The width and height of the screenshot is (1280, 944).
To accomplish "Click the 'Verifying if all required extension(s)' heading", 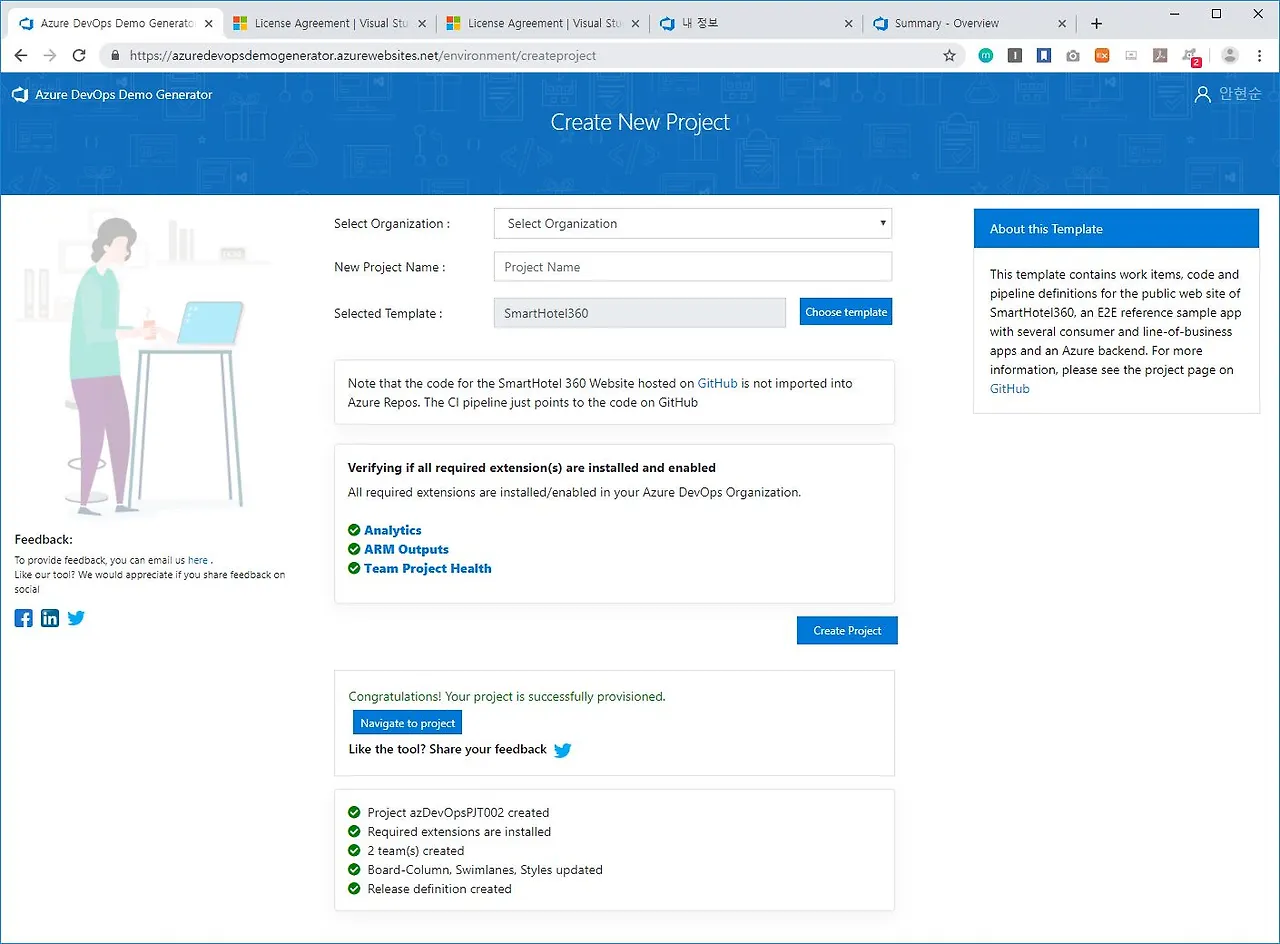I will pos(532,468).
